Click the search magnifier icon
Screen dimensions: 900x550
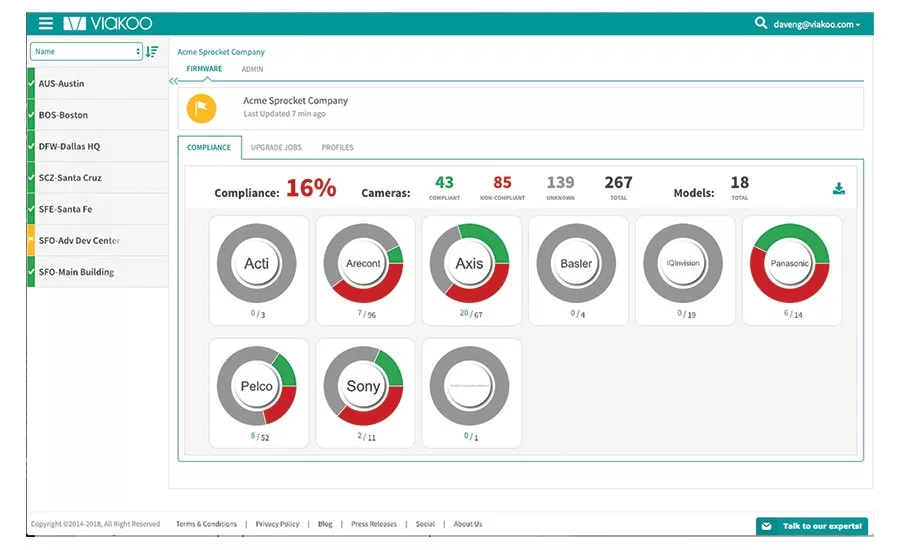761,23
